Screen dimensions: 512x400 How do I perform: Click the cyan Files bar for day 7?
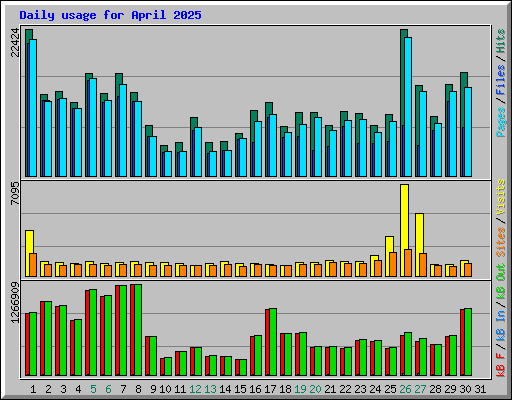click(x=123, y=130)
